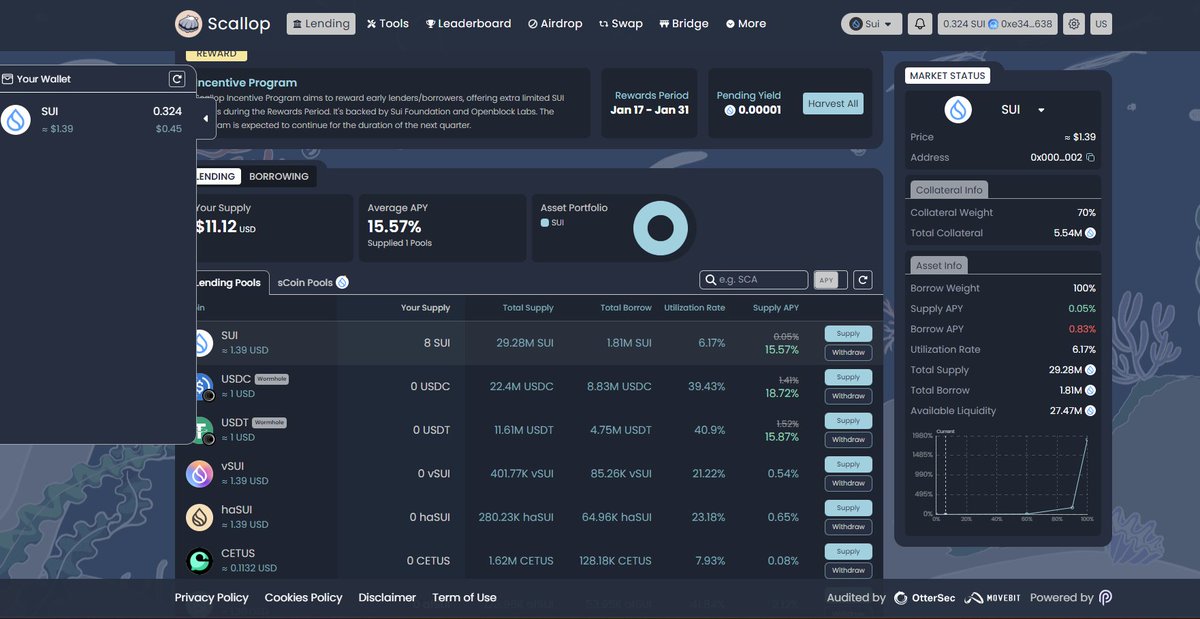This screenshot has height=619, width=1200.
Task: Click Supply in the USDC row
Action: pyautogui.click(x=848, y=377)
